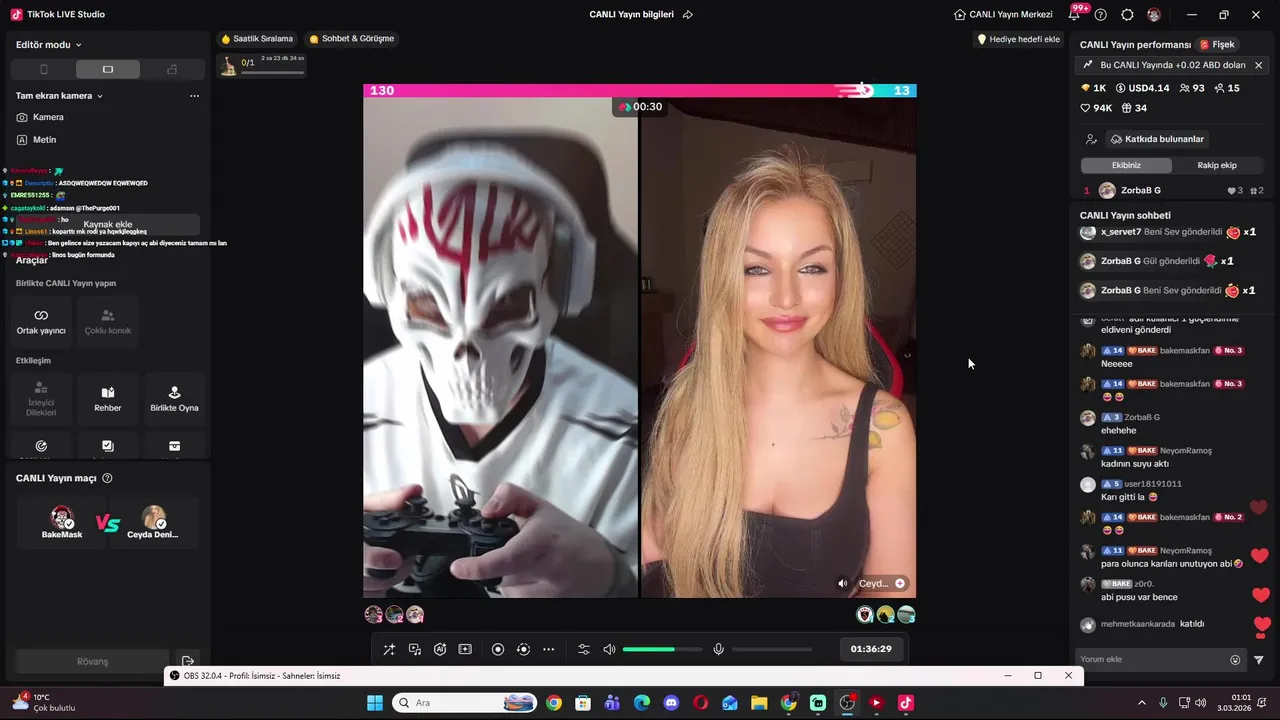
Task: Click the Fişek button
Action: pyautogui.click(x=1217, y=45)
